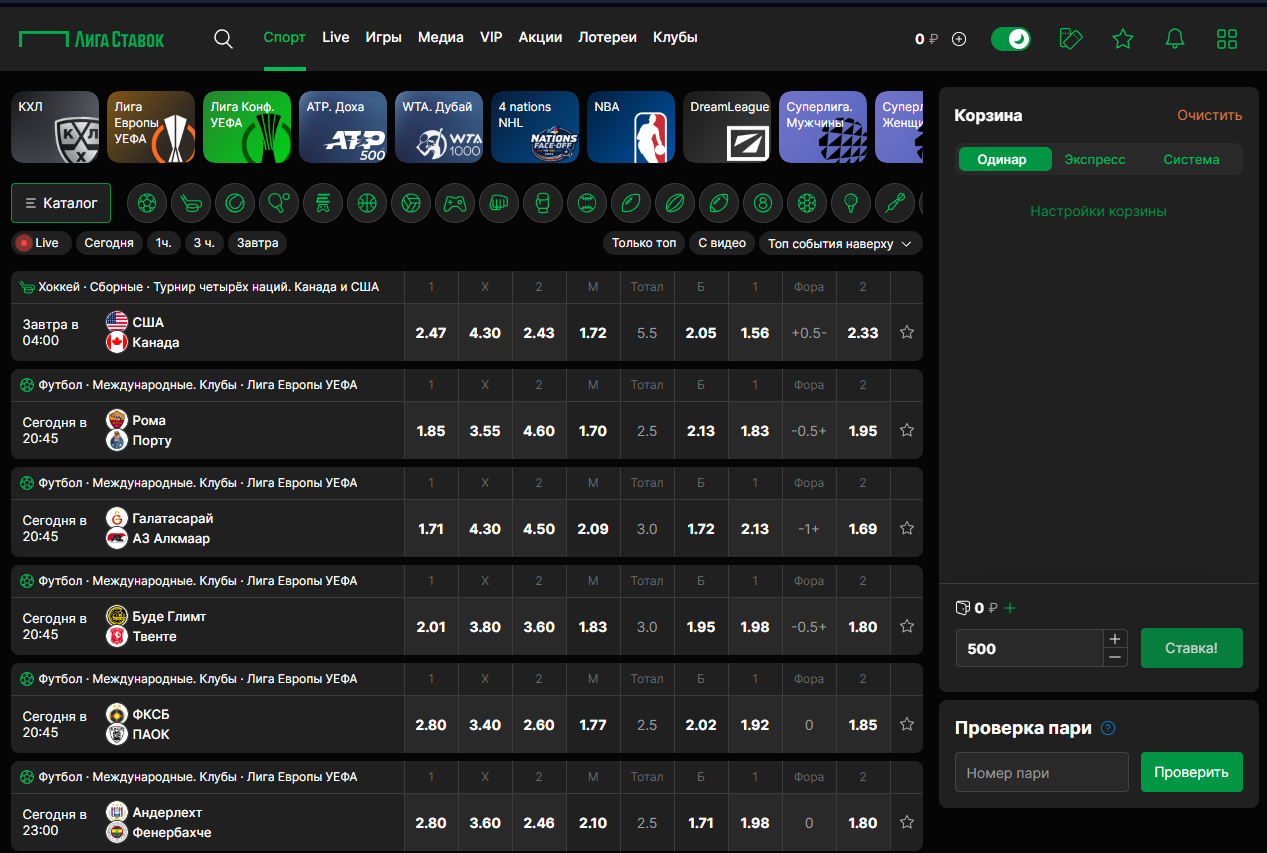
Task: Open favorites star icon in header
Action: 1123,39
